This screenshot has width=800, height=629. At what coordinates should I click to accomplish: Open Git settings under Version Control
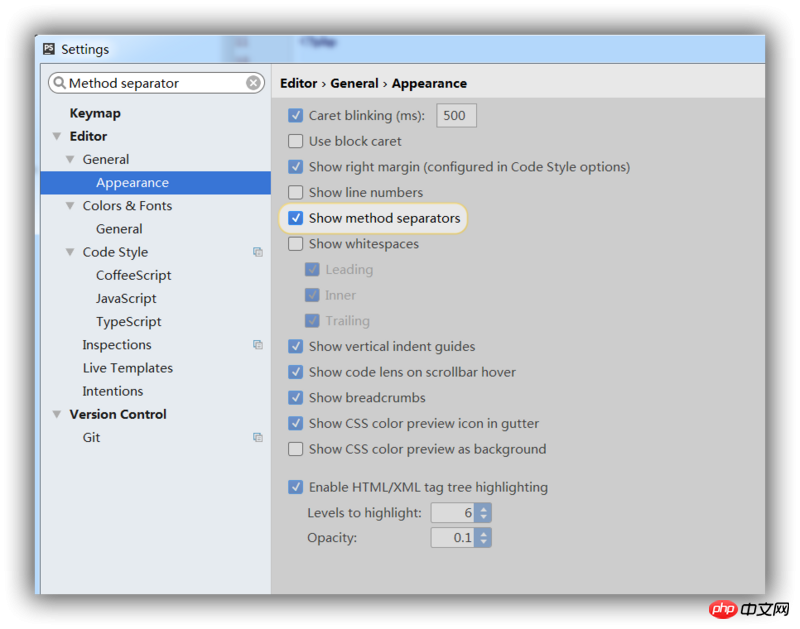click(x=91, y=438)
